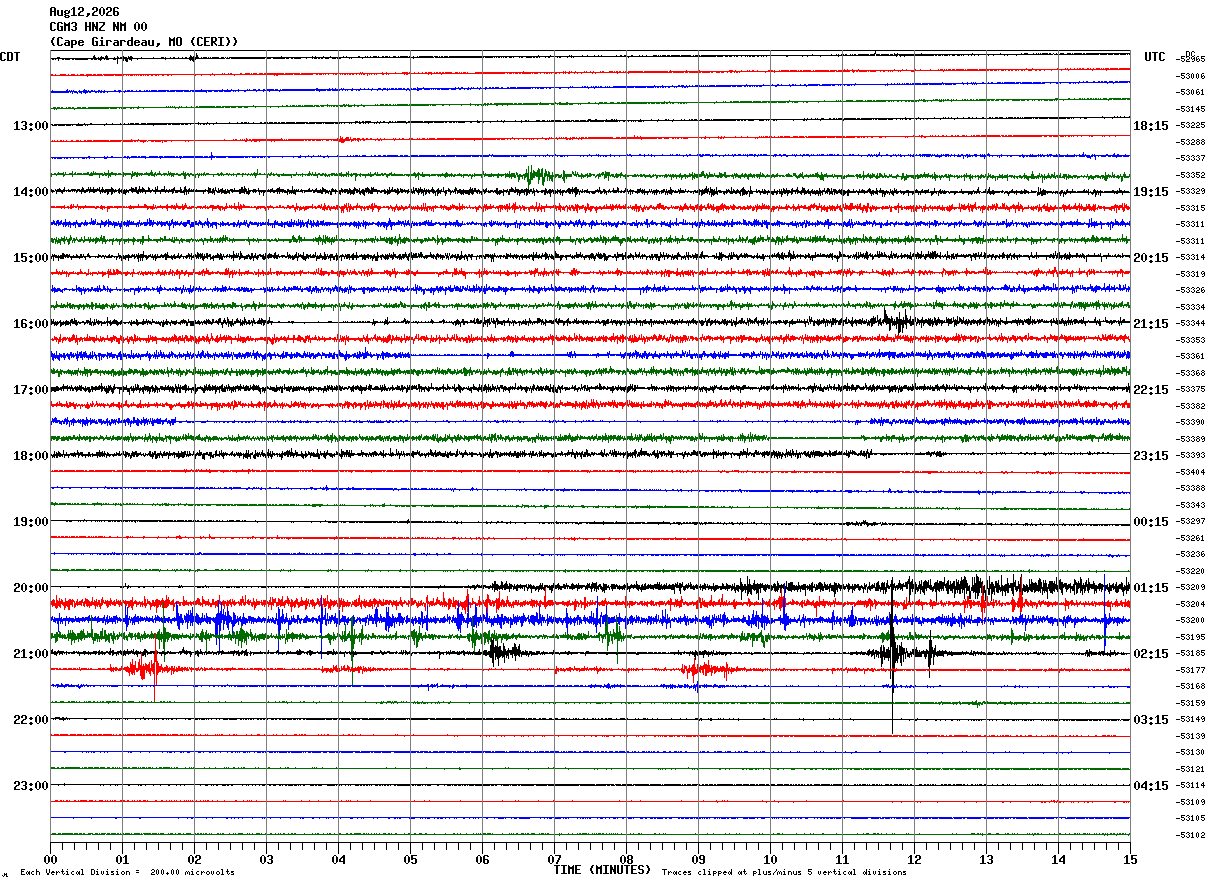Click the '23:15' UTC time label

tap(1151, 456)
